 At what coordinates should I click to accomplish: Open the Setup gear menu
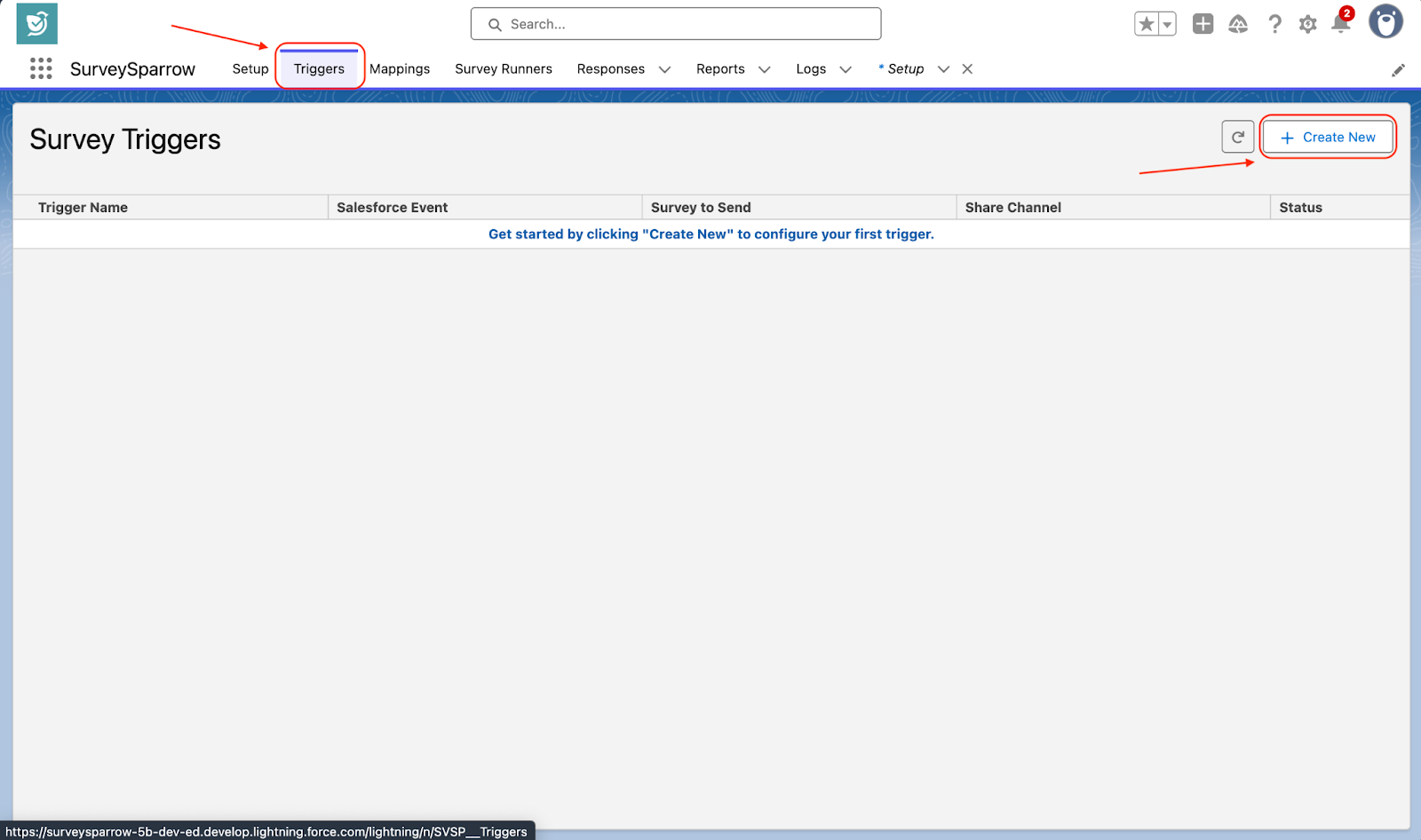tap(1307, 24)
